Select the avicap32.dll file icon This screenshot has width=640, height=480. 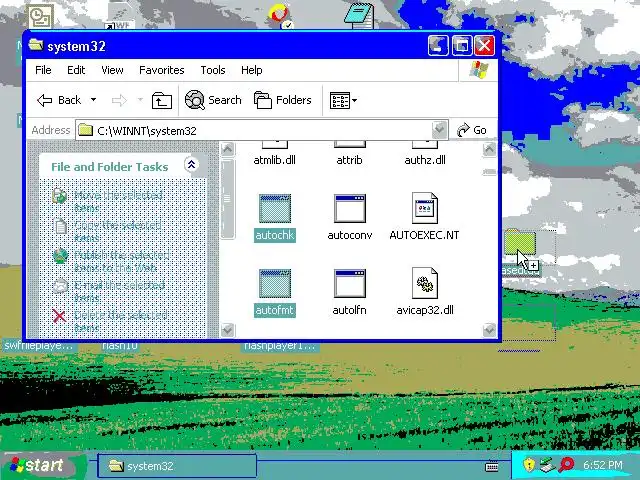424,283
